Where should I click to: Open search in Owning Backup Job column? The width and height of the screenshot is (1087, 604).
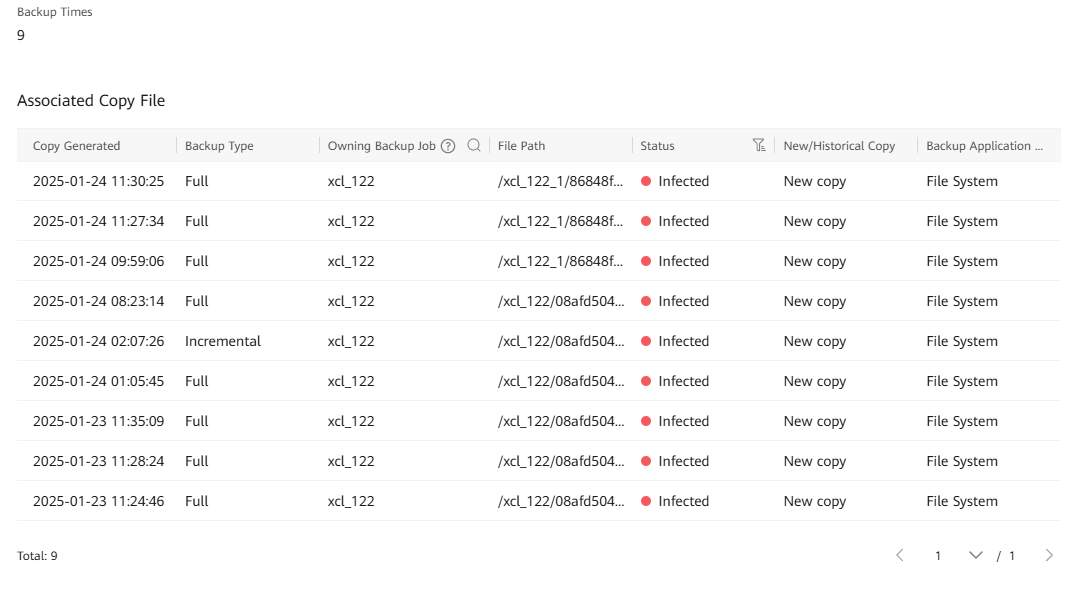click(x=474, y=146)
